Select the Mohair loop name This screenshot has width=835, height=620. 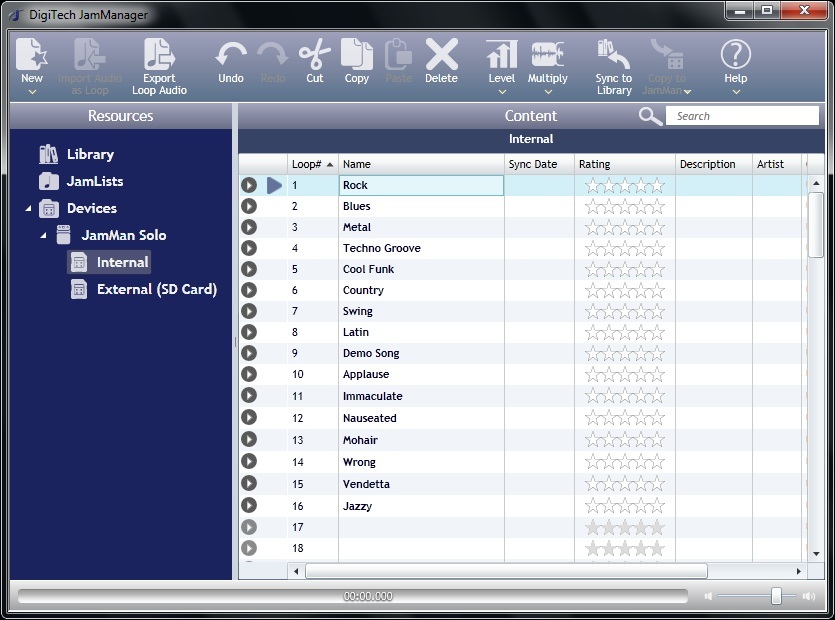click(360, 440)
